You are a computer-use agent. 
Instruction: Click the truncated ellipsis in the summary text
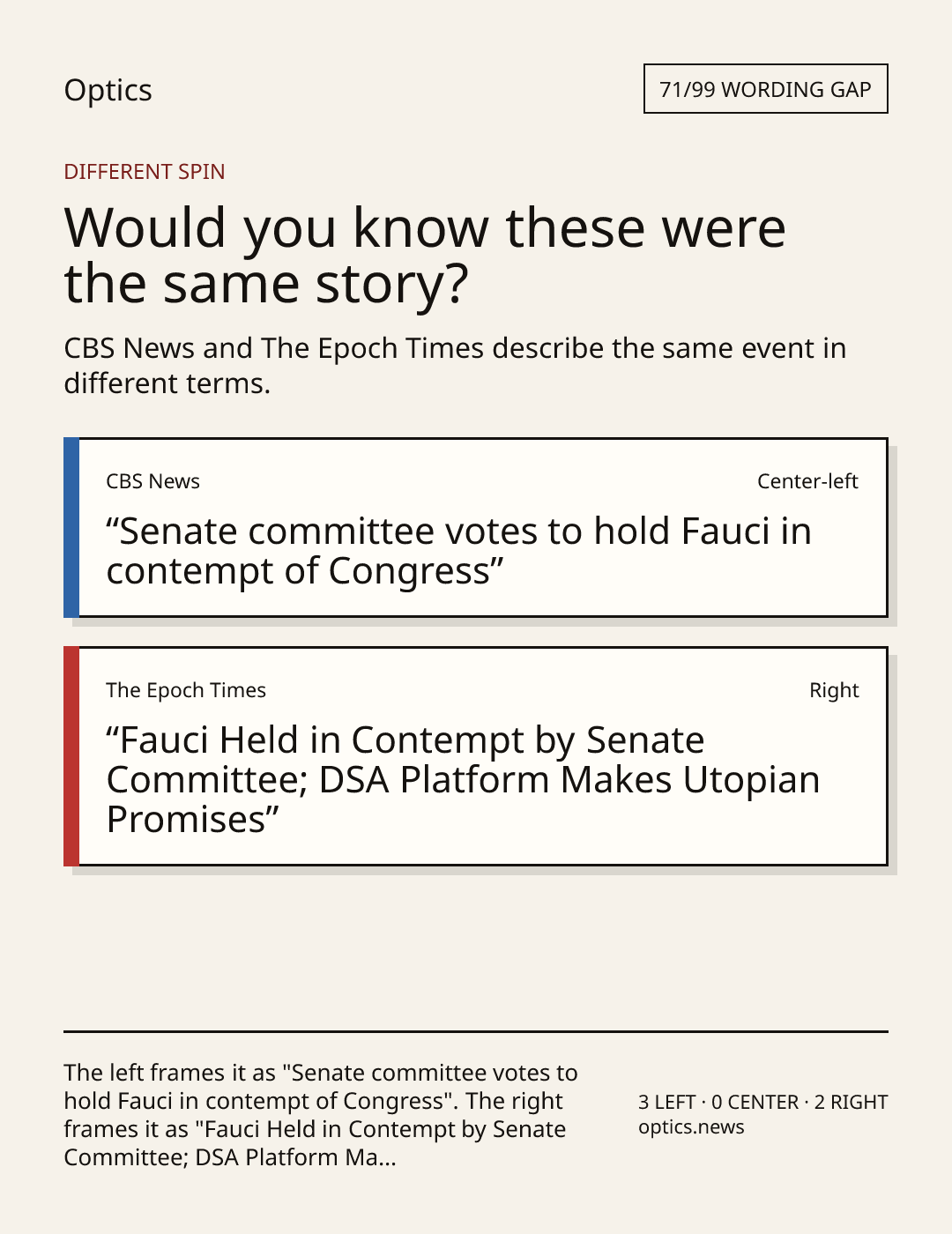(x=388, y=1158)
